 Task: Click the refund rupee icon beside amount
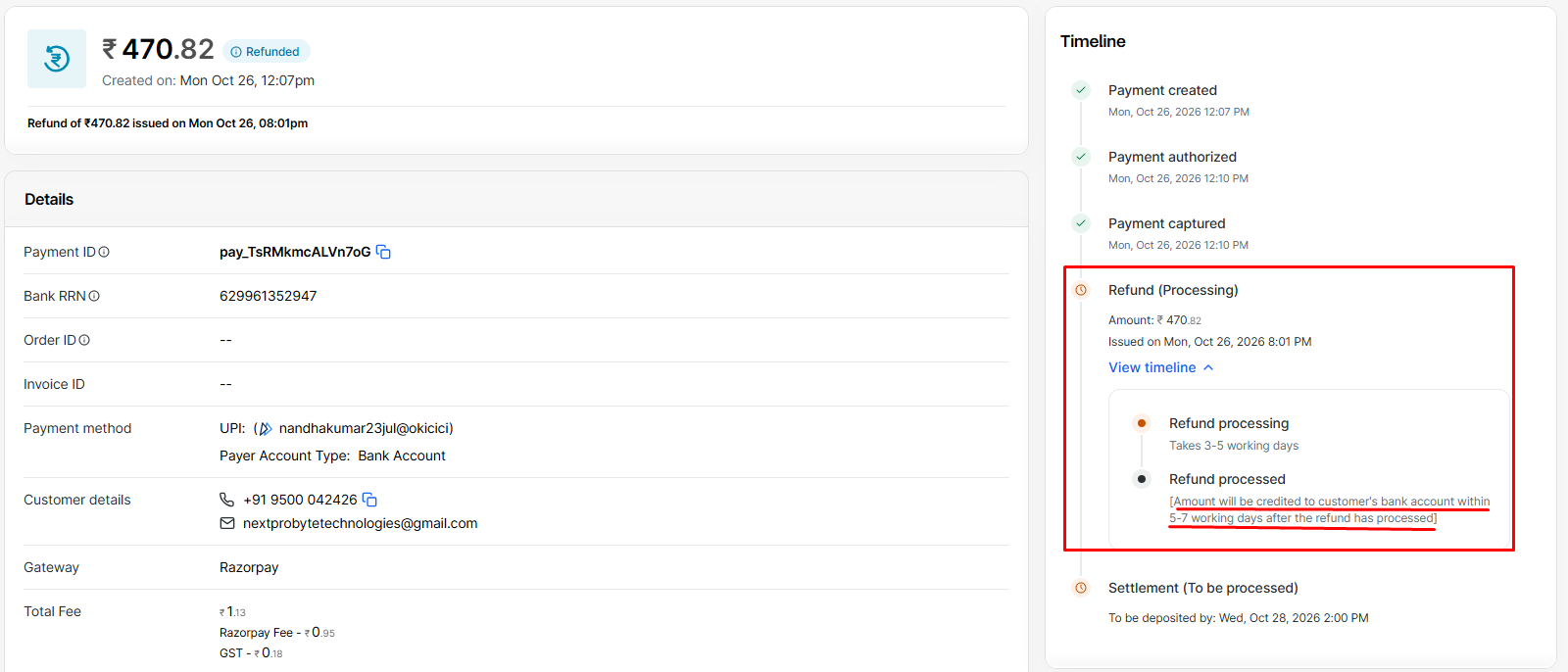[x=57, y=59]
